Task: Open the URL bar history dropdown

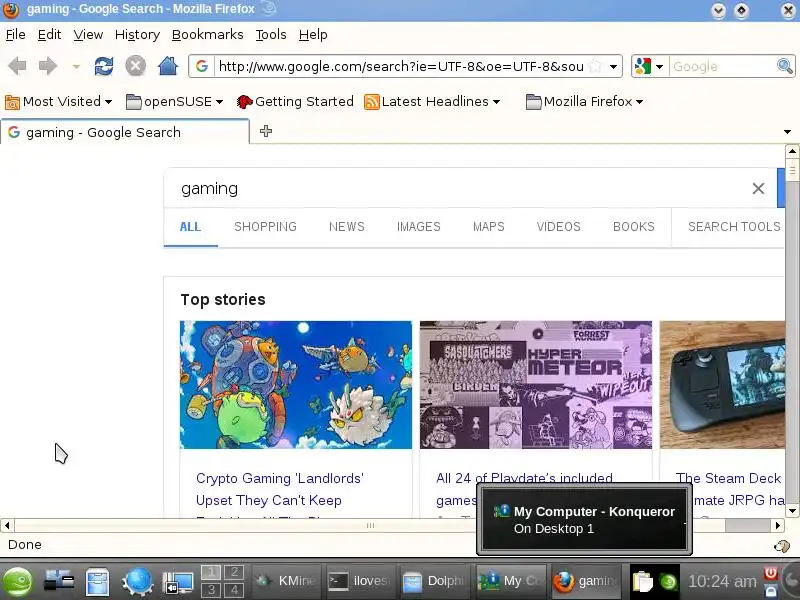Action: [x=614, y=66]
